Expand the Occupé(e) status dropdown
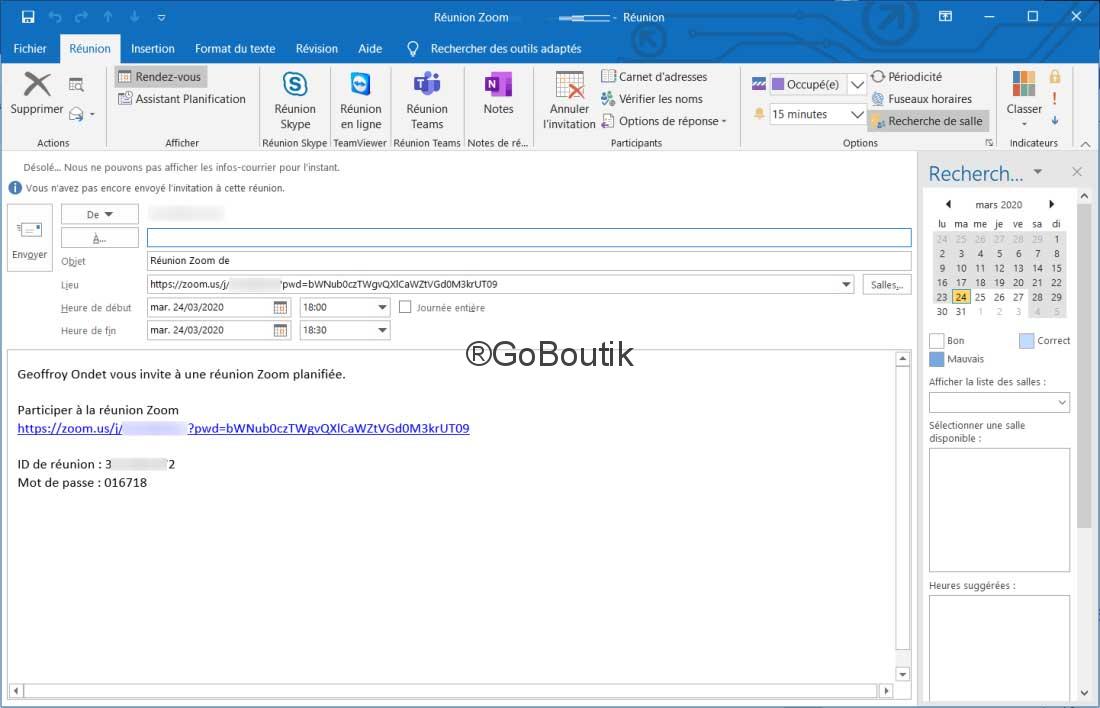 click(857, 84)
